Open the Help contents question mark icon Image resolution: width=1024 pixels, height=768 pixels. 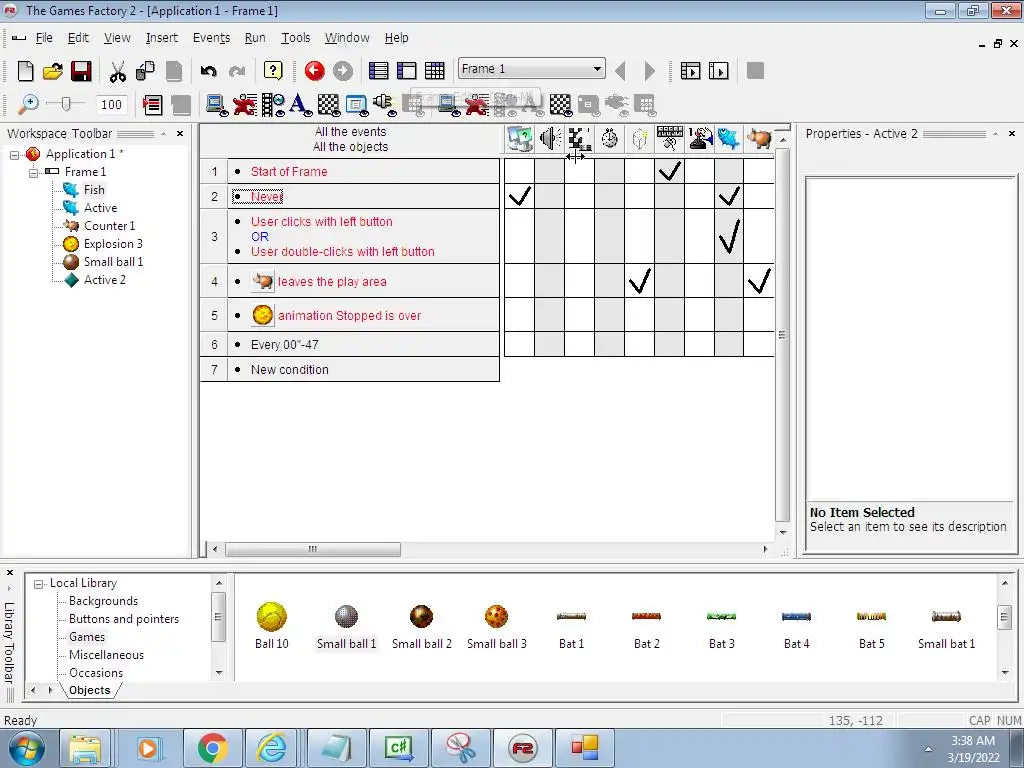273,71
